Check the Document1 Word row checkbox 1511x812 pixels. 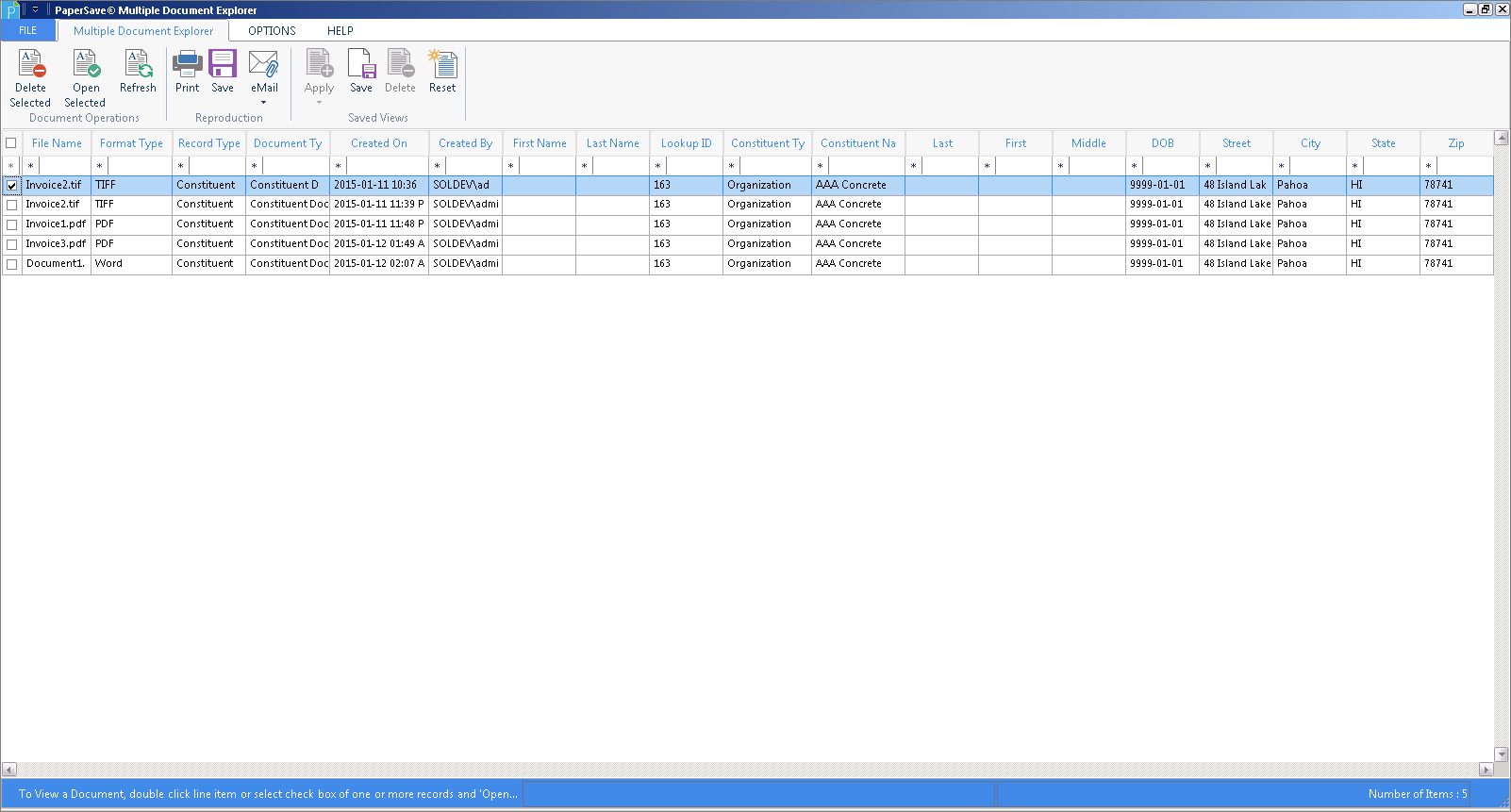click(11, 264)
